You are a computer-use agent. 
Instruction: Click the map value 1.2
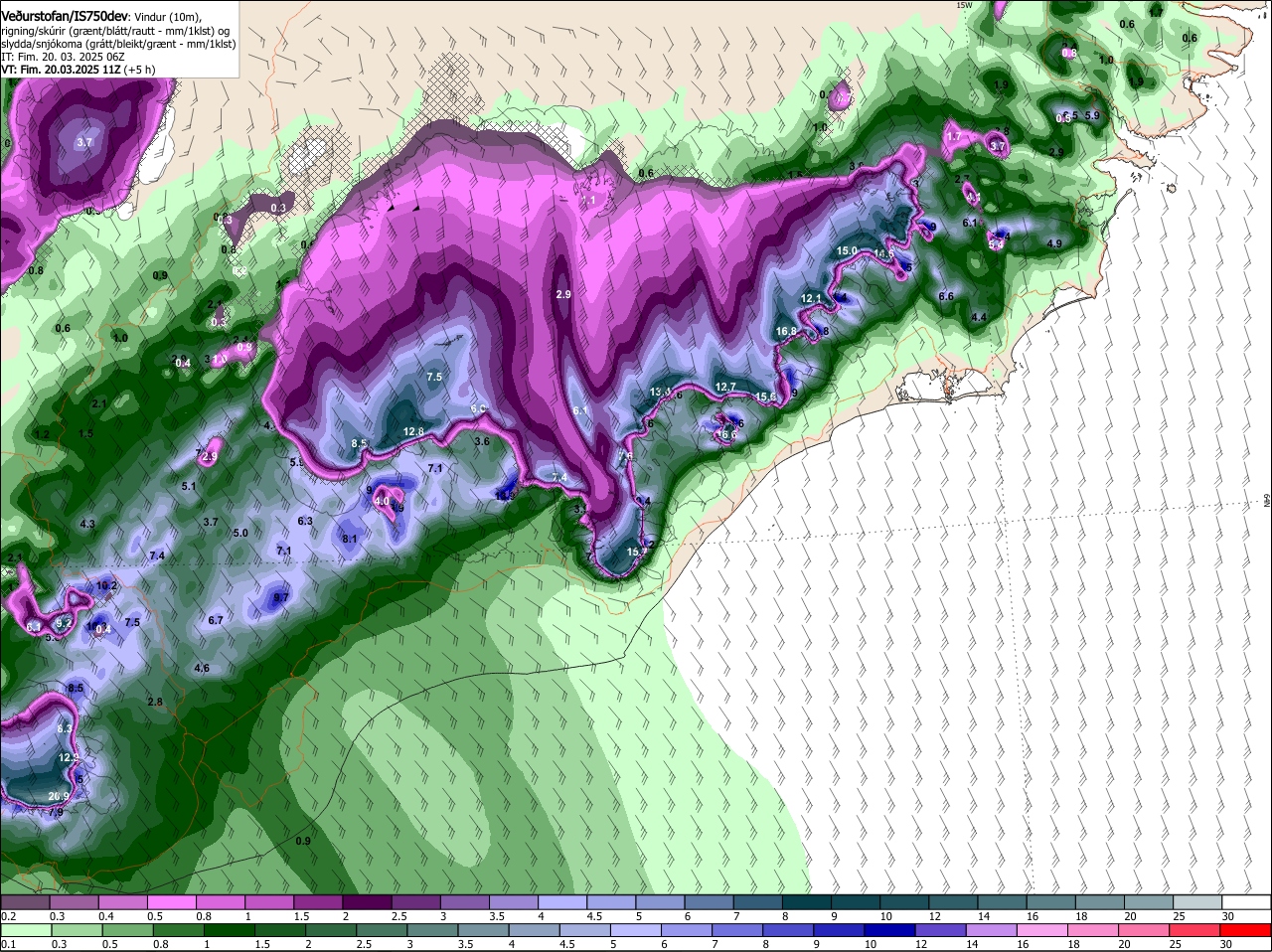pos(42,434)
